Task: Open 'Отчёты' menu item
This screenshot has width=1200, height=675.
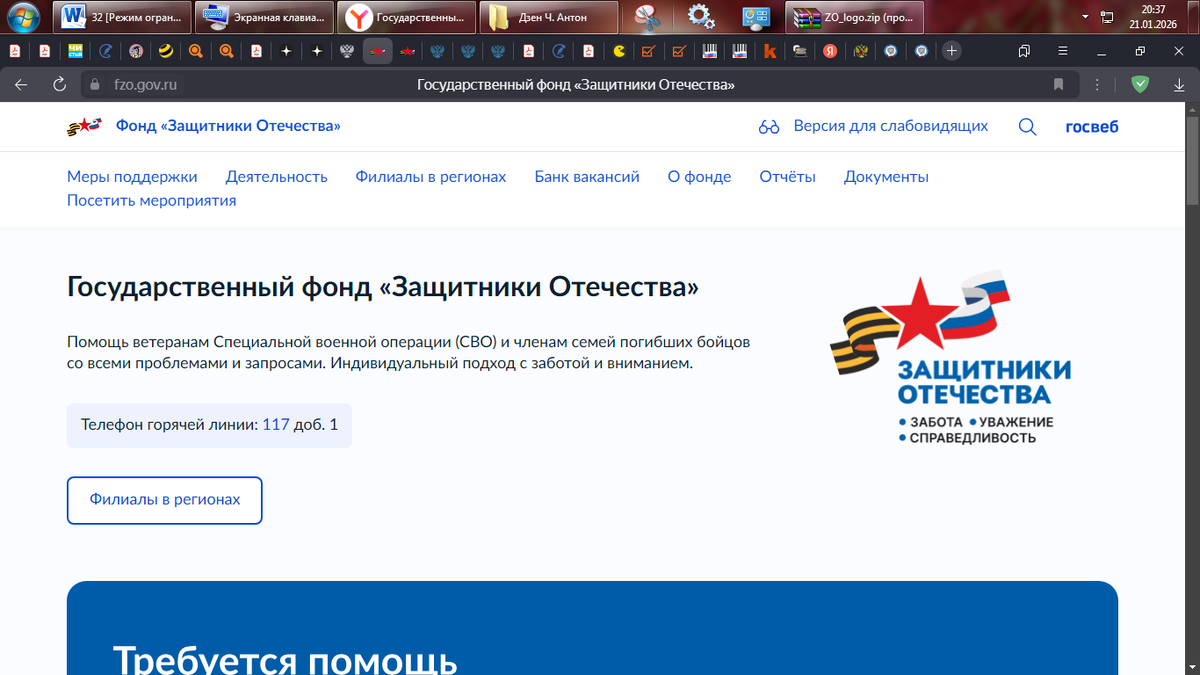Action: 788,177
